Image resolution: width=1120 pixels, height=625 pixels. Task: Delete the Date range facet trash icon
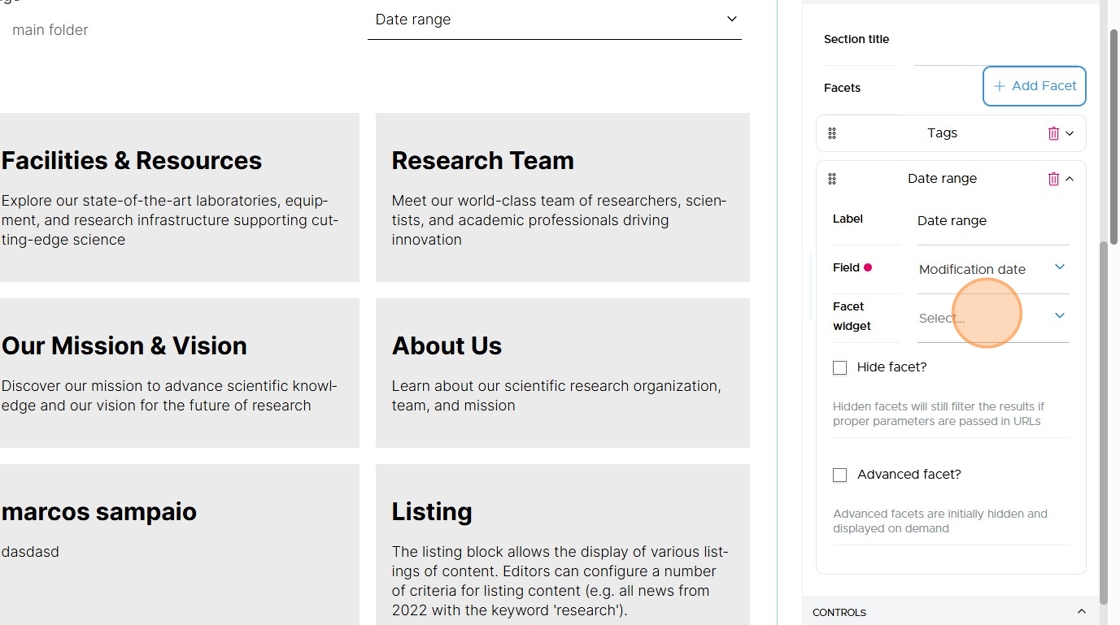(1053, 179)
